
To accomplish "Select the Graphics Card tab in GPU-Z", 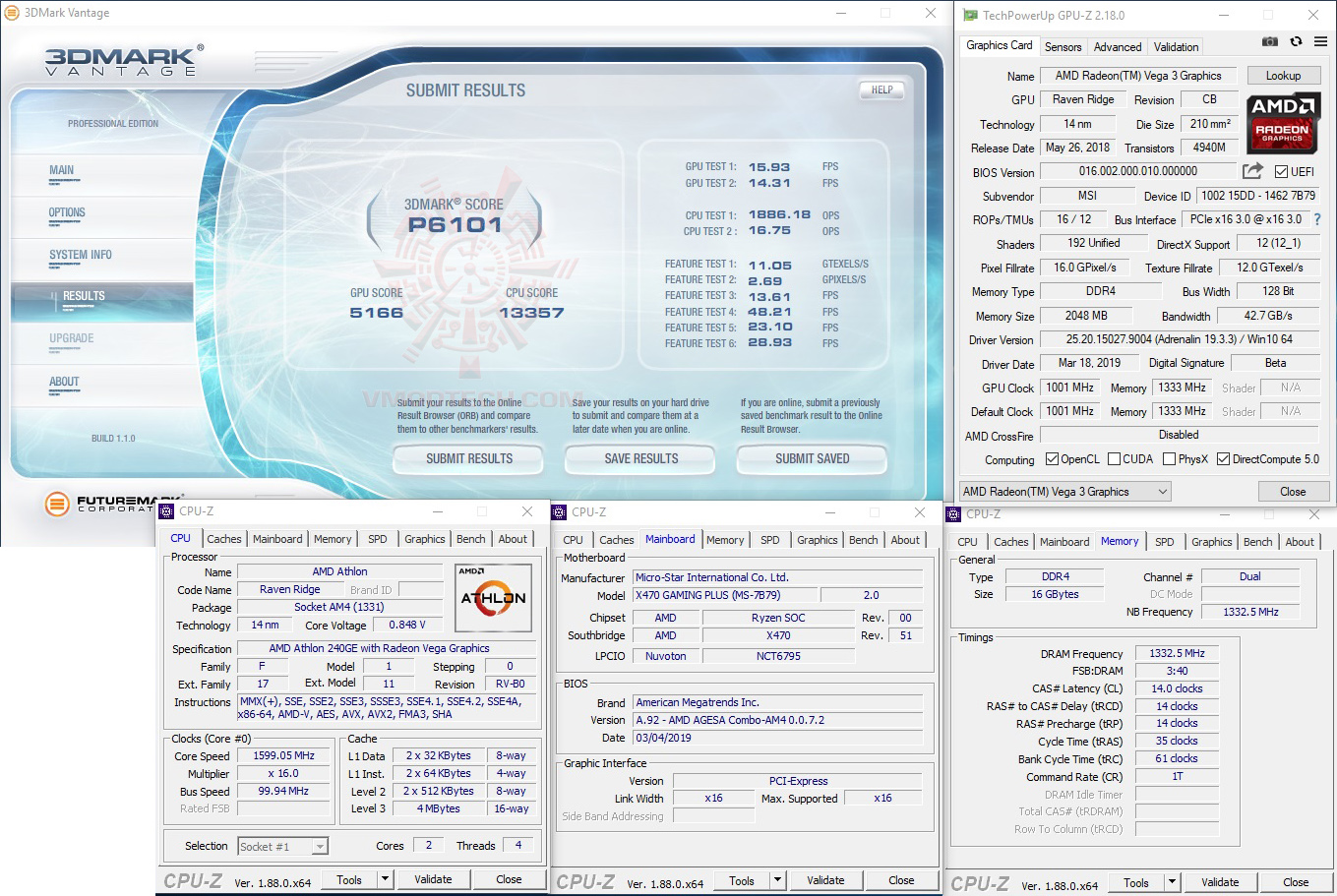I will (1000, 45).
